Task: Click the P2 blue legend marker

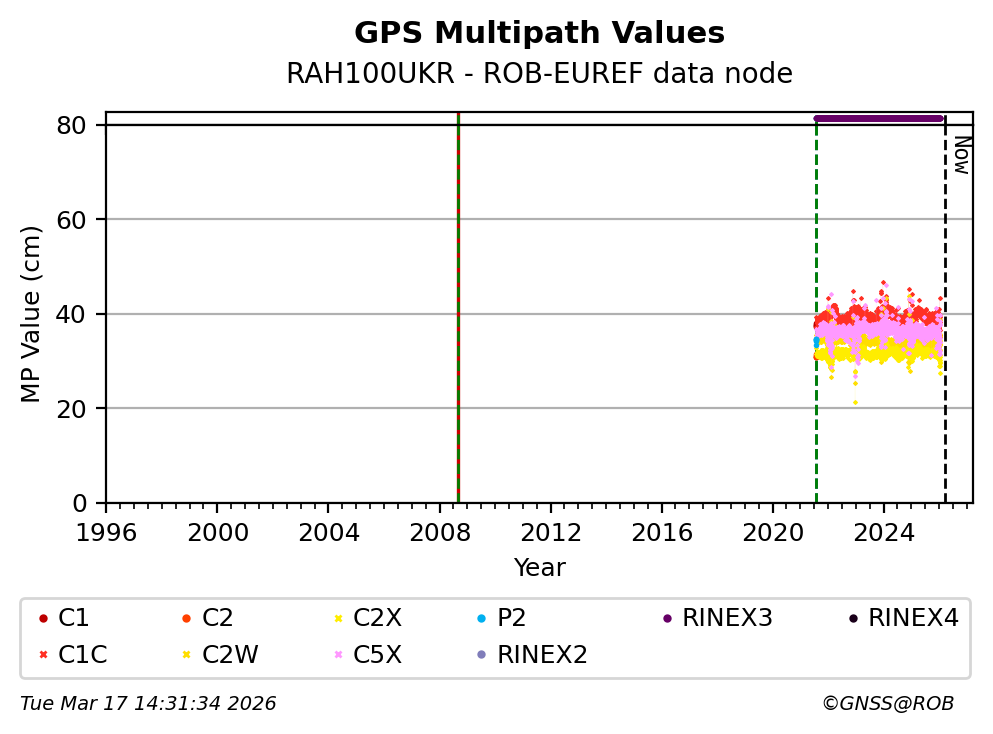Action: (x=481, y=619)
